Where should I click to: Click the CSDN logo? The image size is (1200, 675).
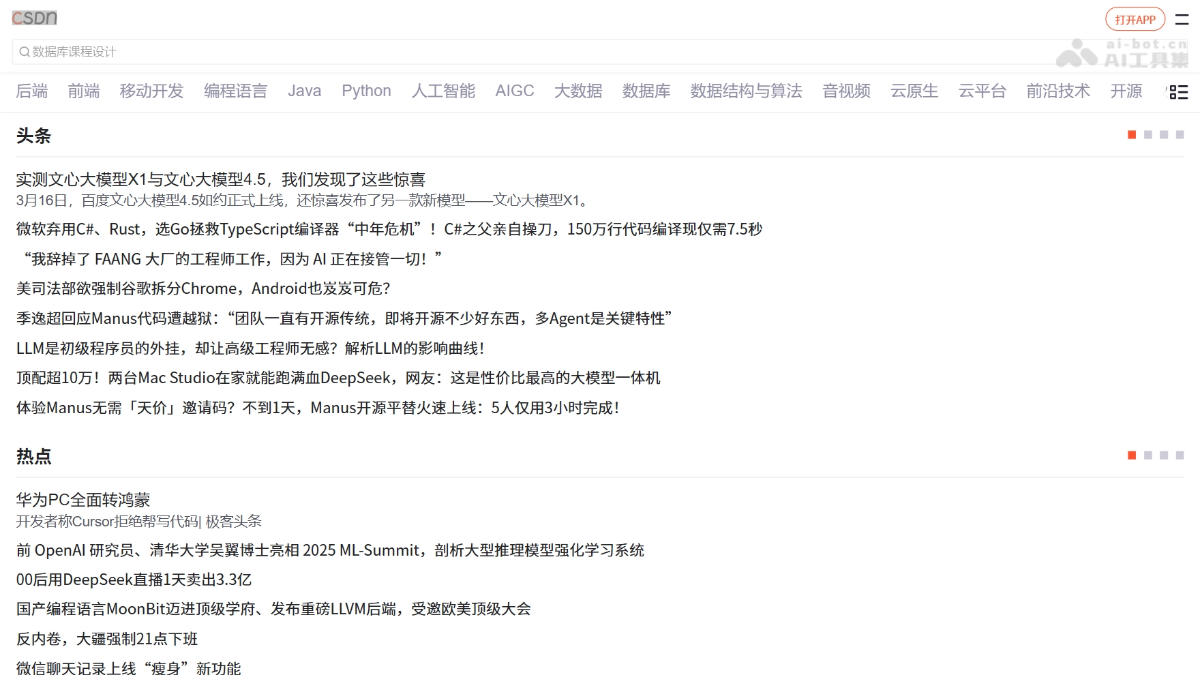pyautogui.click(x=34, y=18)
